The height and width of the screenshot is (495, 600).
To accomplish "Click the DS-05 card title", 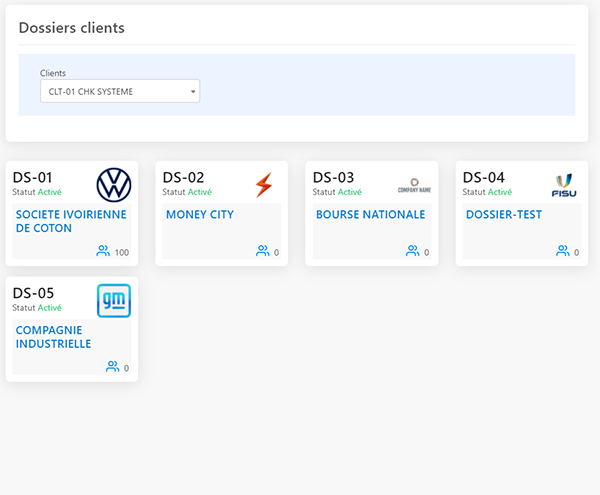I will (33, 293).
